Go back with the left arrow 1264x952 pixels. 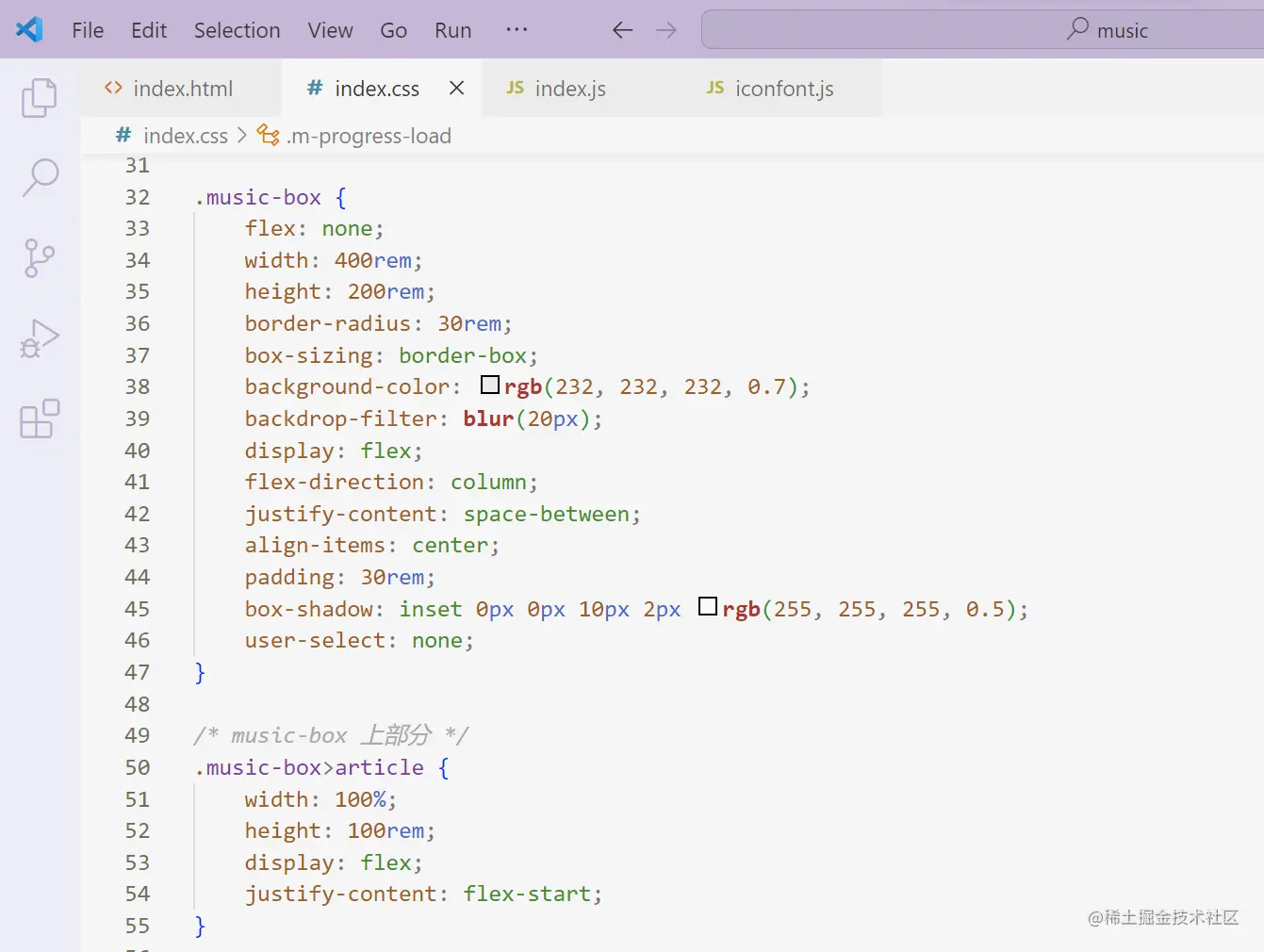pyautogui.click(x=622, y=30)
